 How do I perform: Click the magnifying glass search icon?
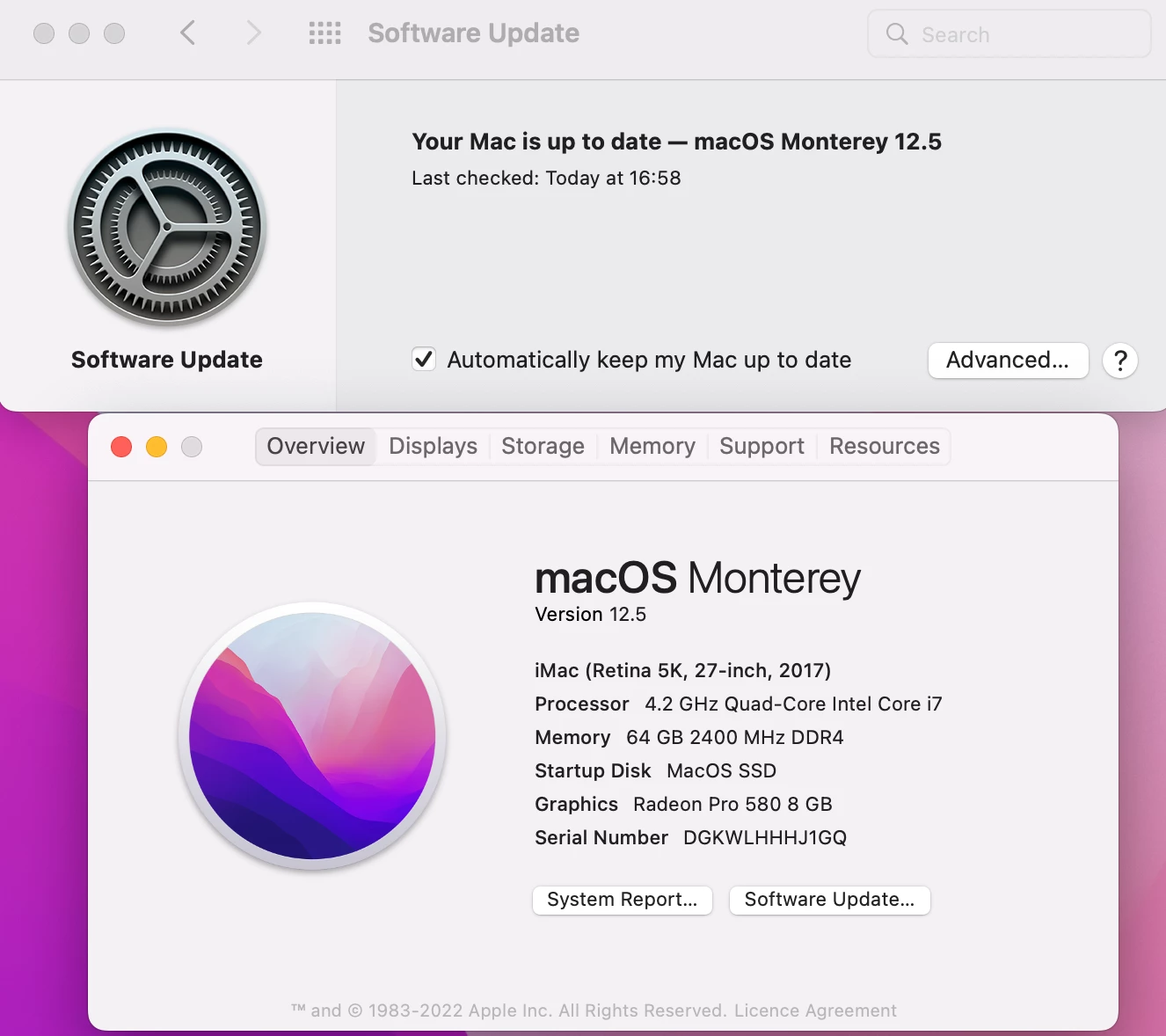[x=897, y=34]
